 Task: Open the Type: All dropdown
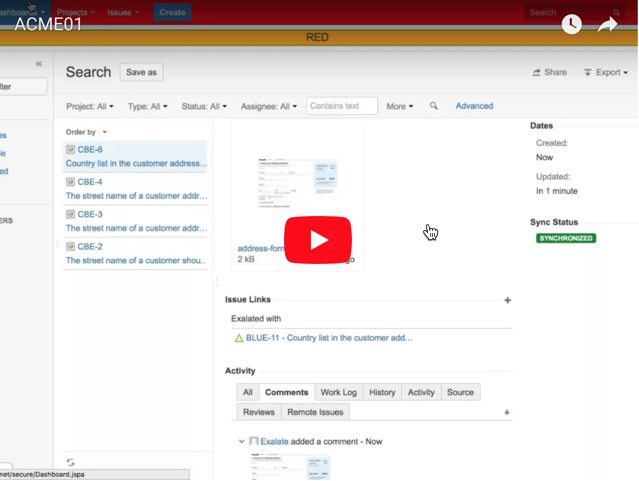click(148, 106)
